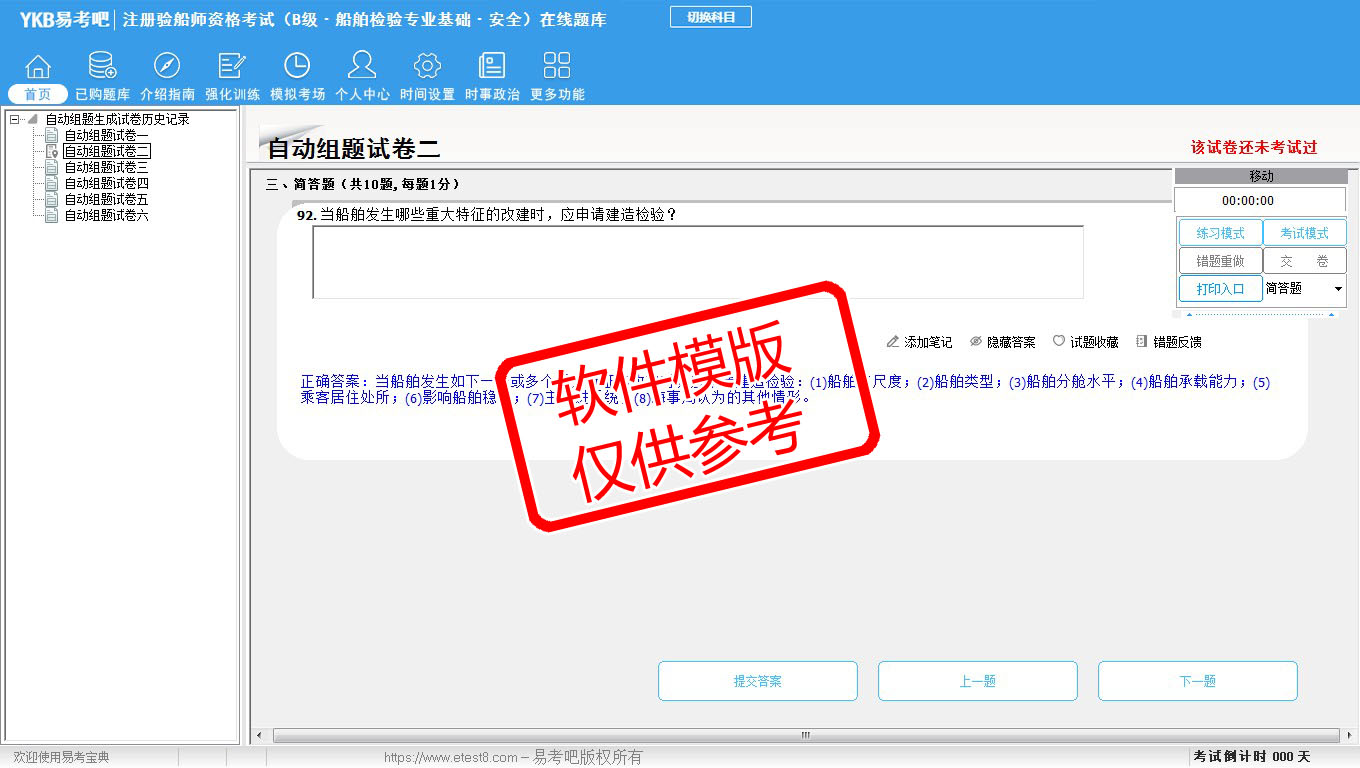The image size is (1360, 768).
Task: Switch to 考试模式 exam mode
Action: pos(1304,233)
